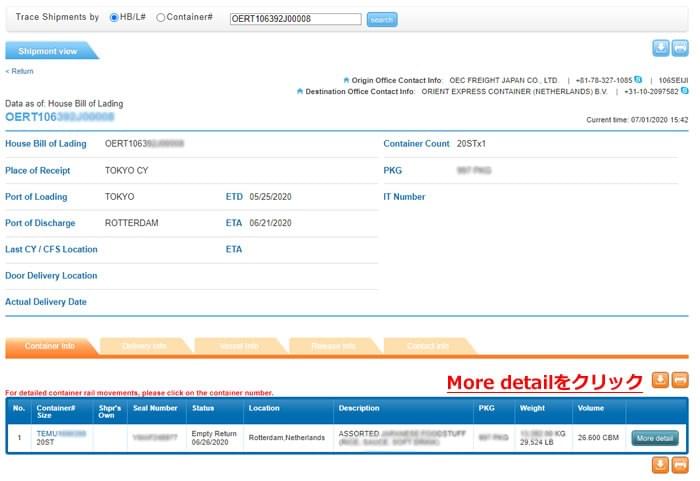The image size is (700, 481).
Task: Click the More detail button
Action: pyautogui.click(x=655, y=438)
